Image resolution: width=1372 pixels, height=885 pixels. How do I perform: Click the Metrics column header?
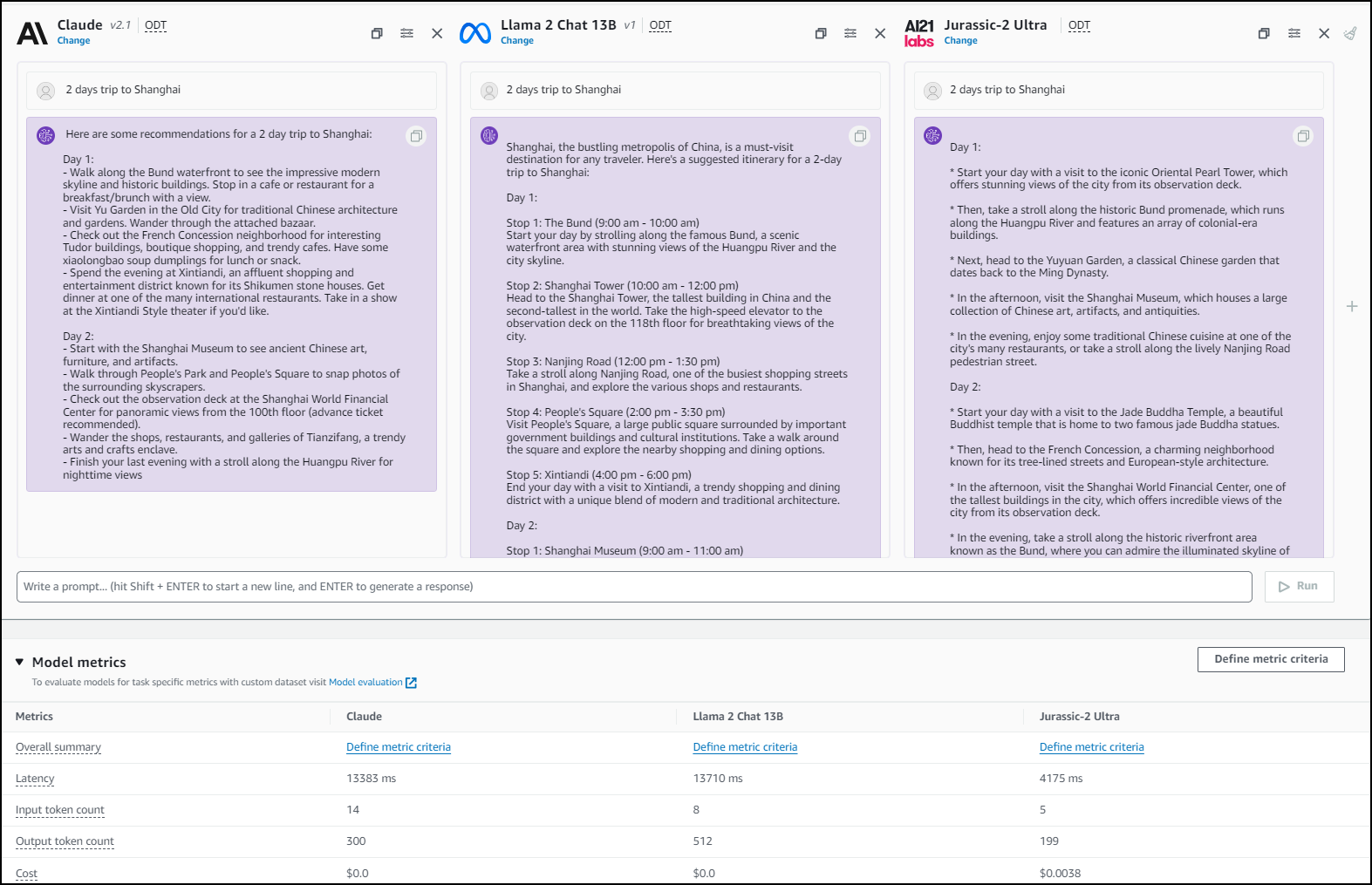(34, 717)
